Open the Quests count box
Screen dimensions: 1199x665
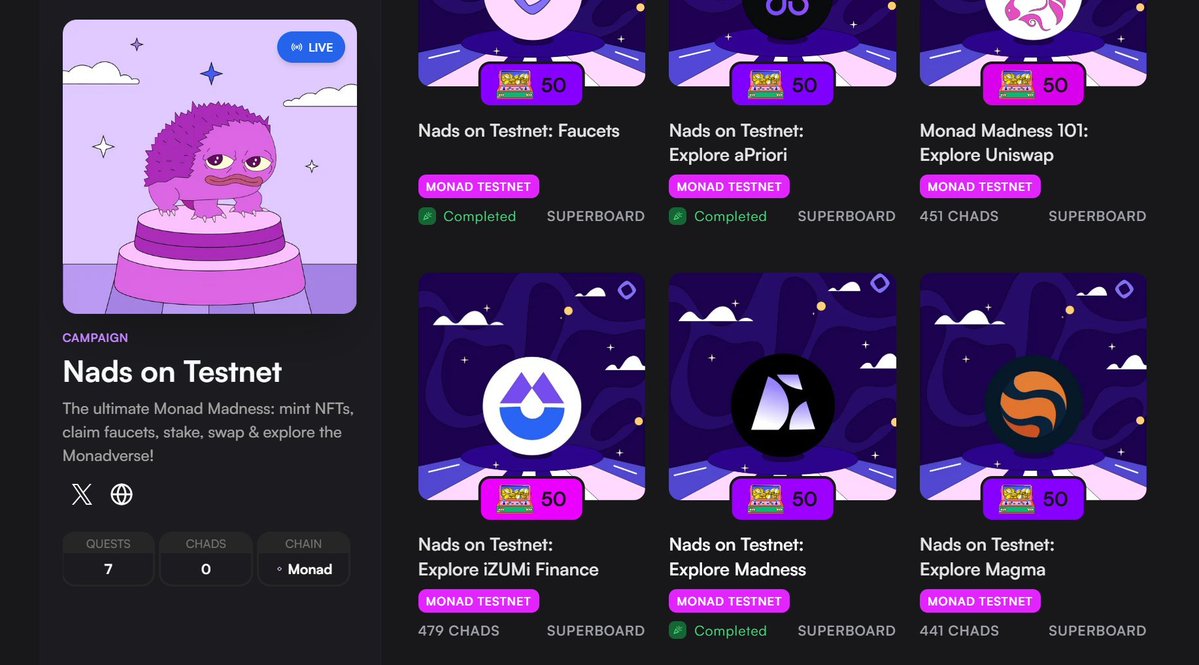108,559
